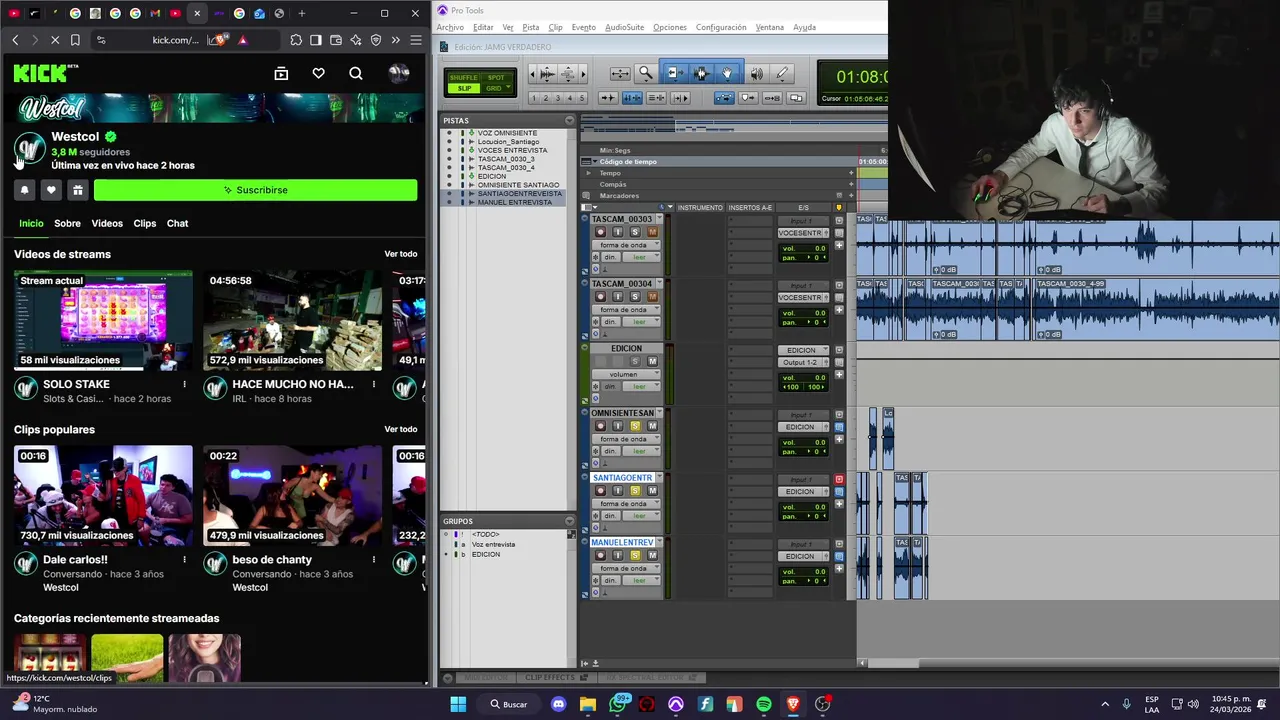The height and width of the screenshot is (720, 1280).
Task: Open Spotify from the taskbar
Action: click(764, 704)
